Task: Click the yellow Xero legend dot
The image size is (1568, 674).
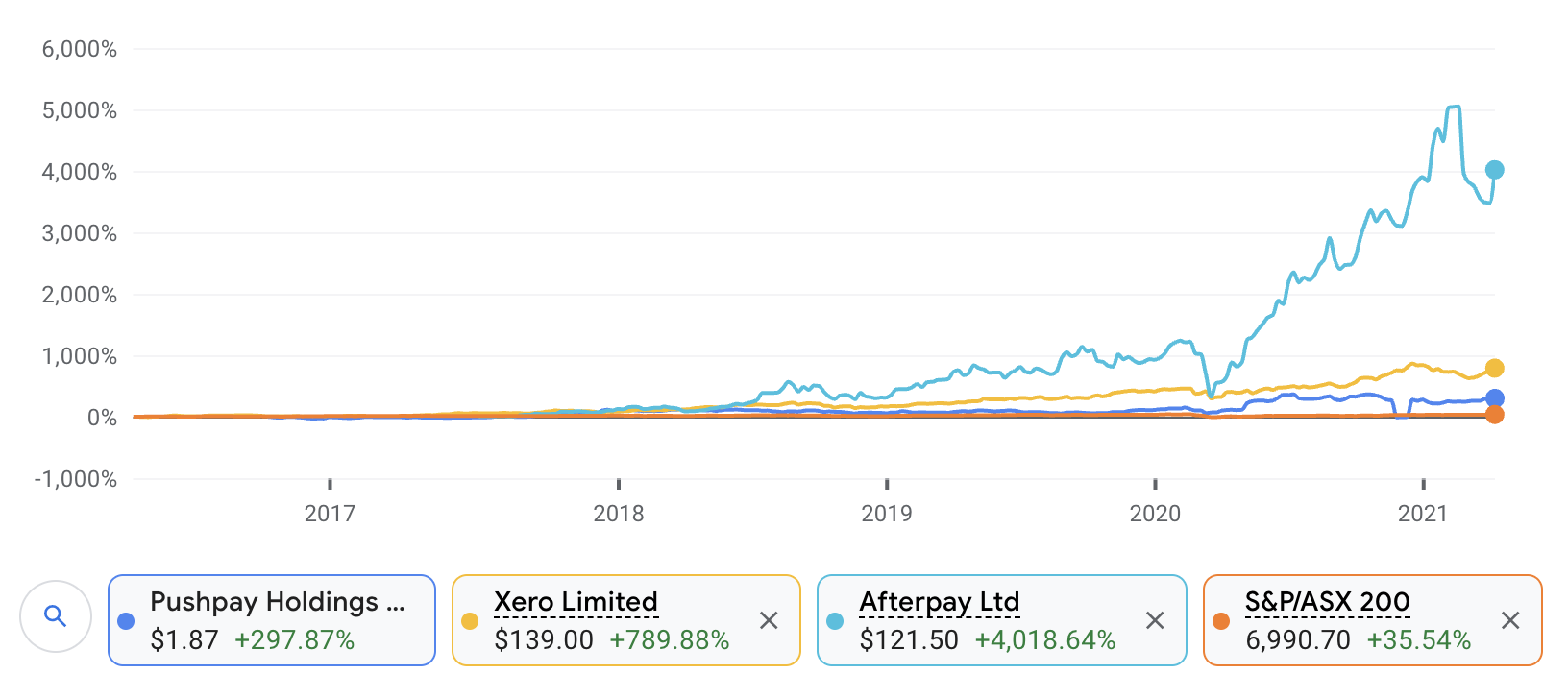Action: [x=470, y=621]
